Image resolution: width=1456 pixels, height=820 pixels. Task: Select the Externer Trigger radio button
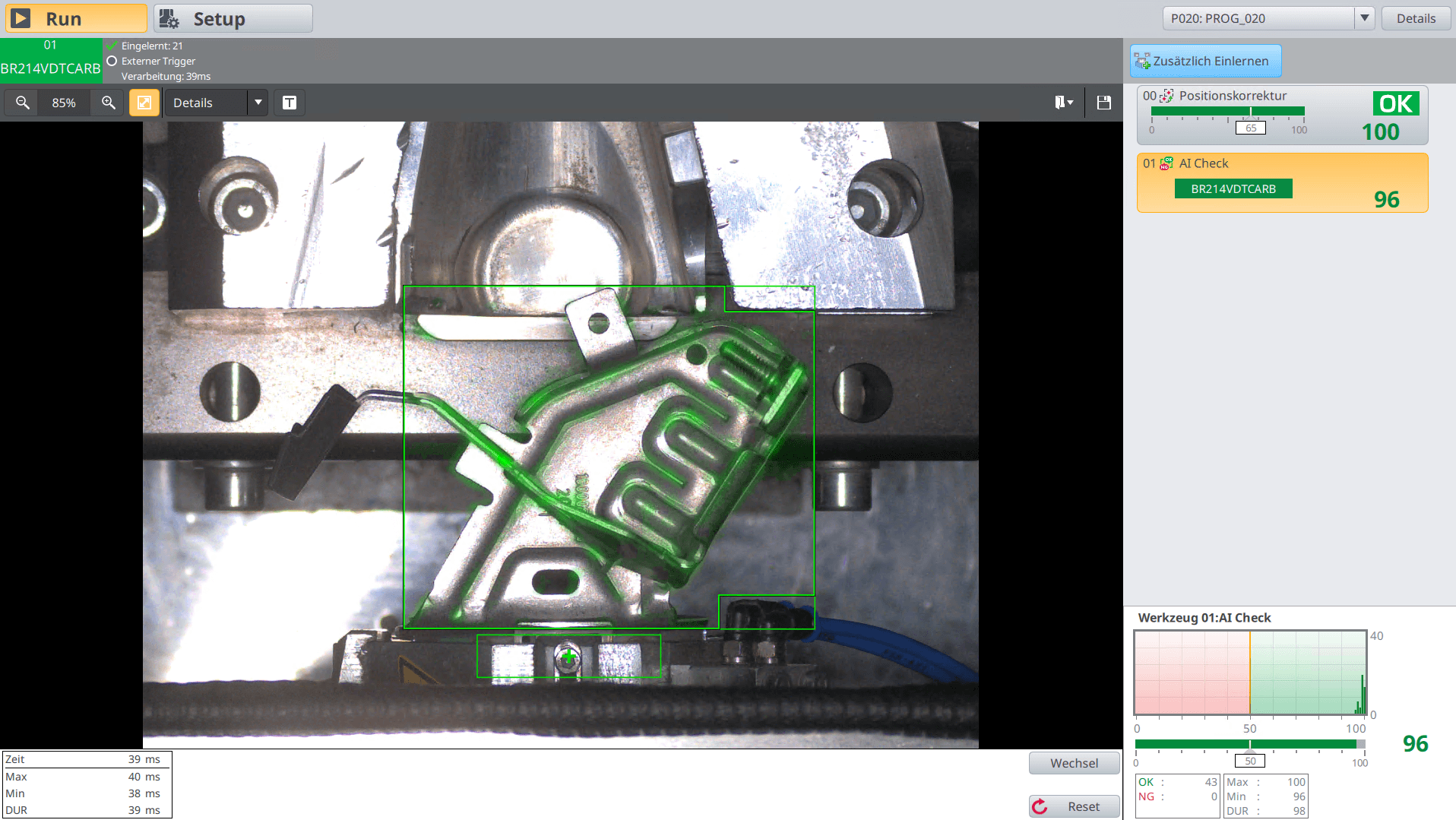tap(112, 61)
